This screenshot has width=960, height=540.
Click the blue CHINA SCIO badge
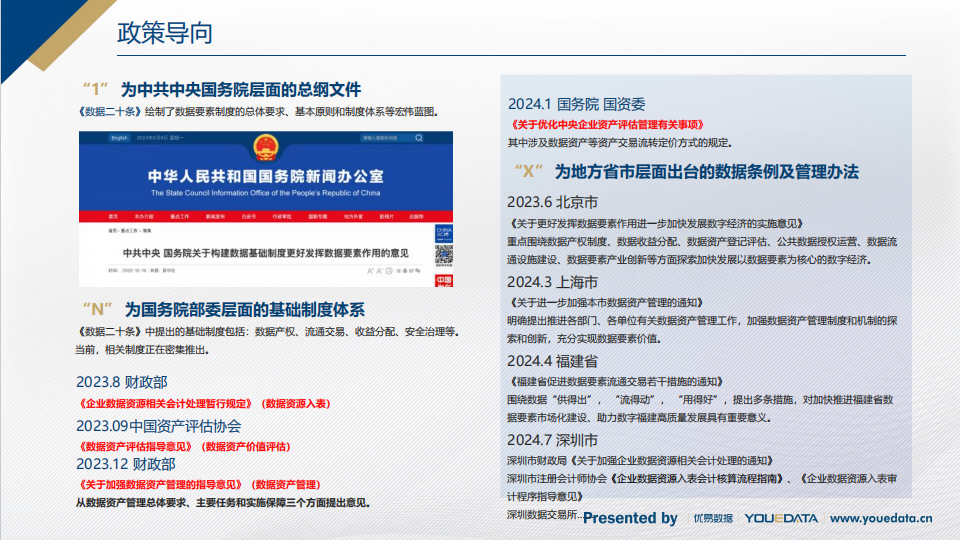point(443,235)
